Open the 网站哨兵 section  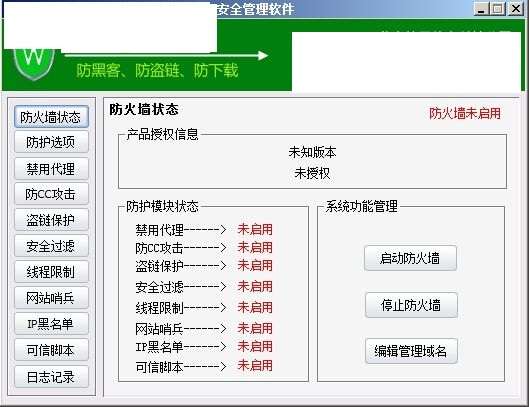(x=51, y=298)
